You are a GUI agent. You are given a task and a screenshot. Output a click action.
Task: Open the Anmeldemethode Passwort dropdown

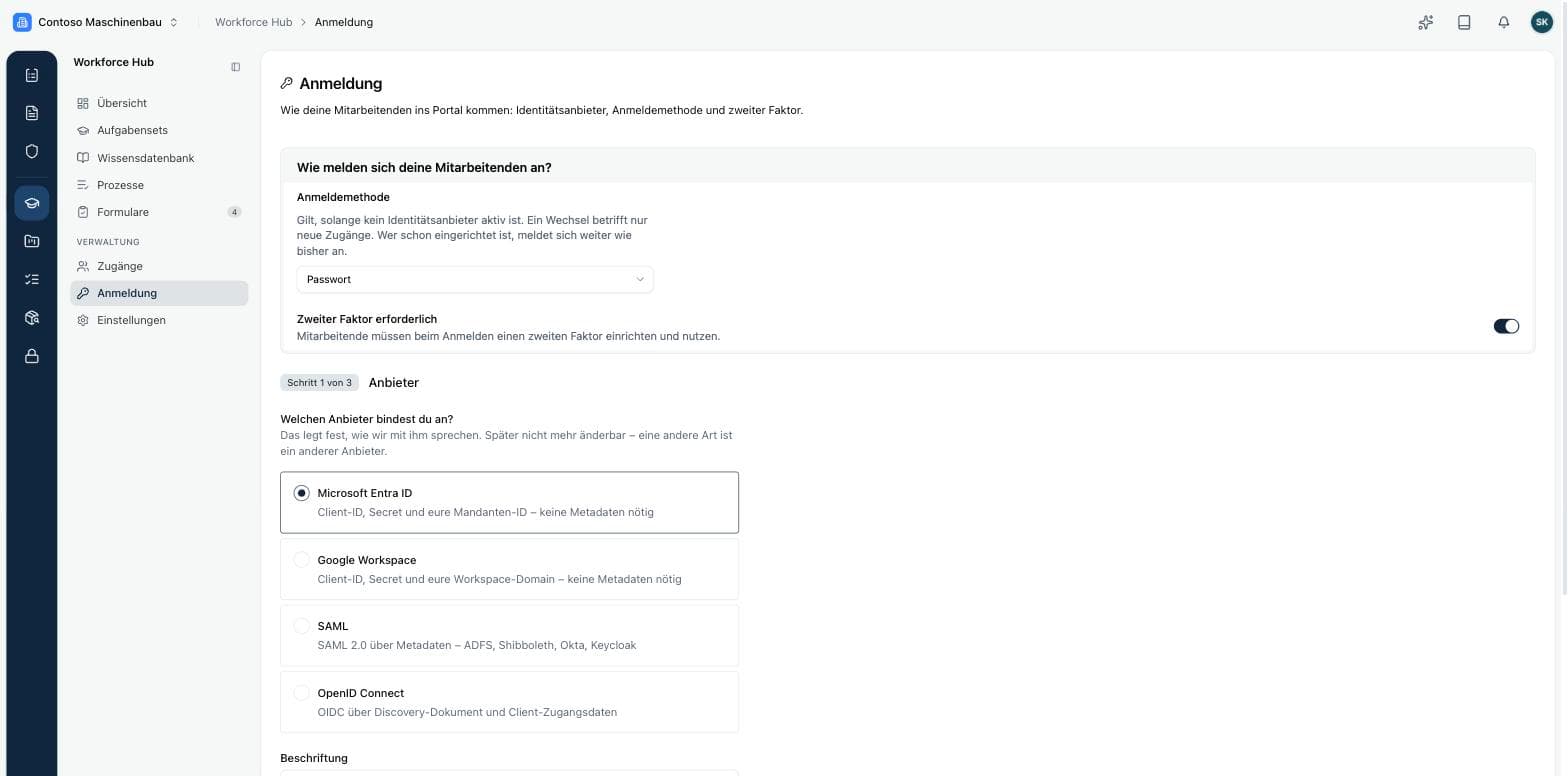tap(475, 279)
